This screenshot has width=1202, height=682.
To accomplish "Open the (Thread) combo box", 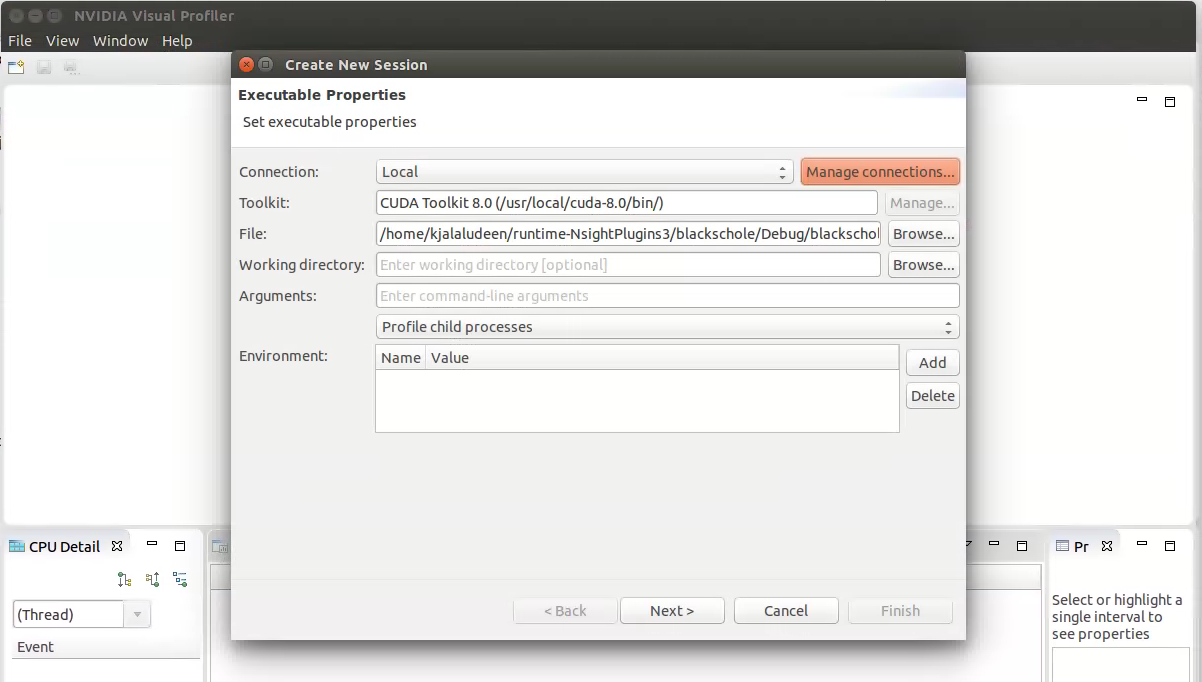I will click(81, 615).
